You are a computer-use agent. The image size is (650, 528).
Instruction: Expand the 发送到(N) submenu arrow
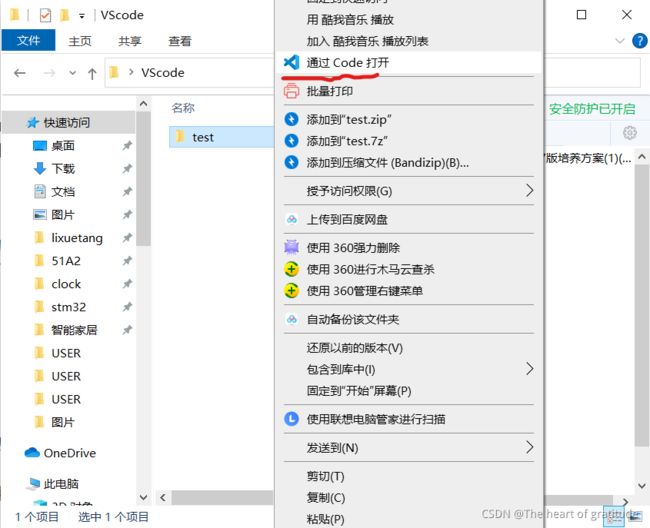(x=529, y=447)
